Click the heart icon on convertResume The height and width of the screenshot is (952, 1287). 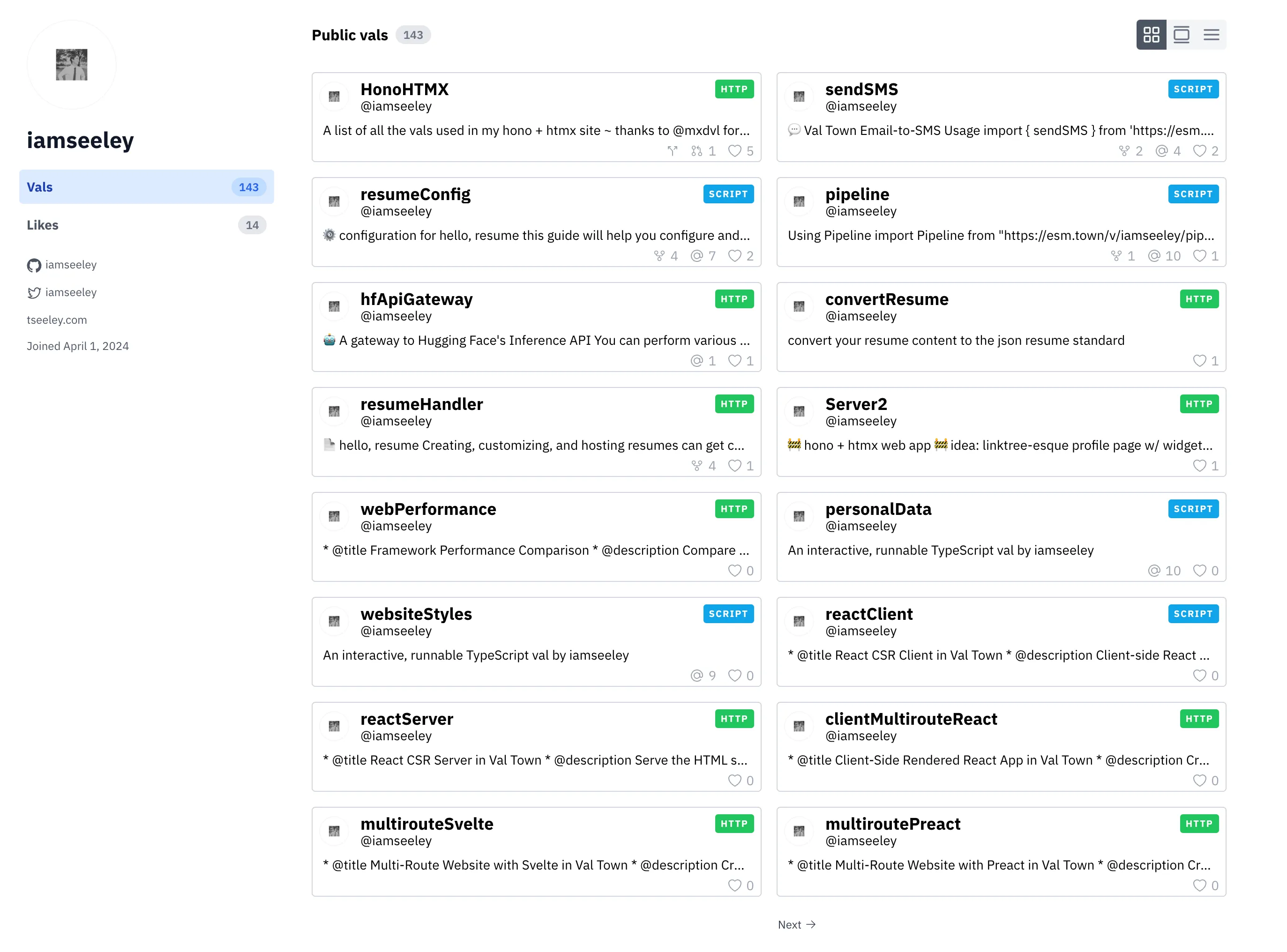pyautogui.click(x=1199, y=361)
